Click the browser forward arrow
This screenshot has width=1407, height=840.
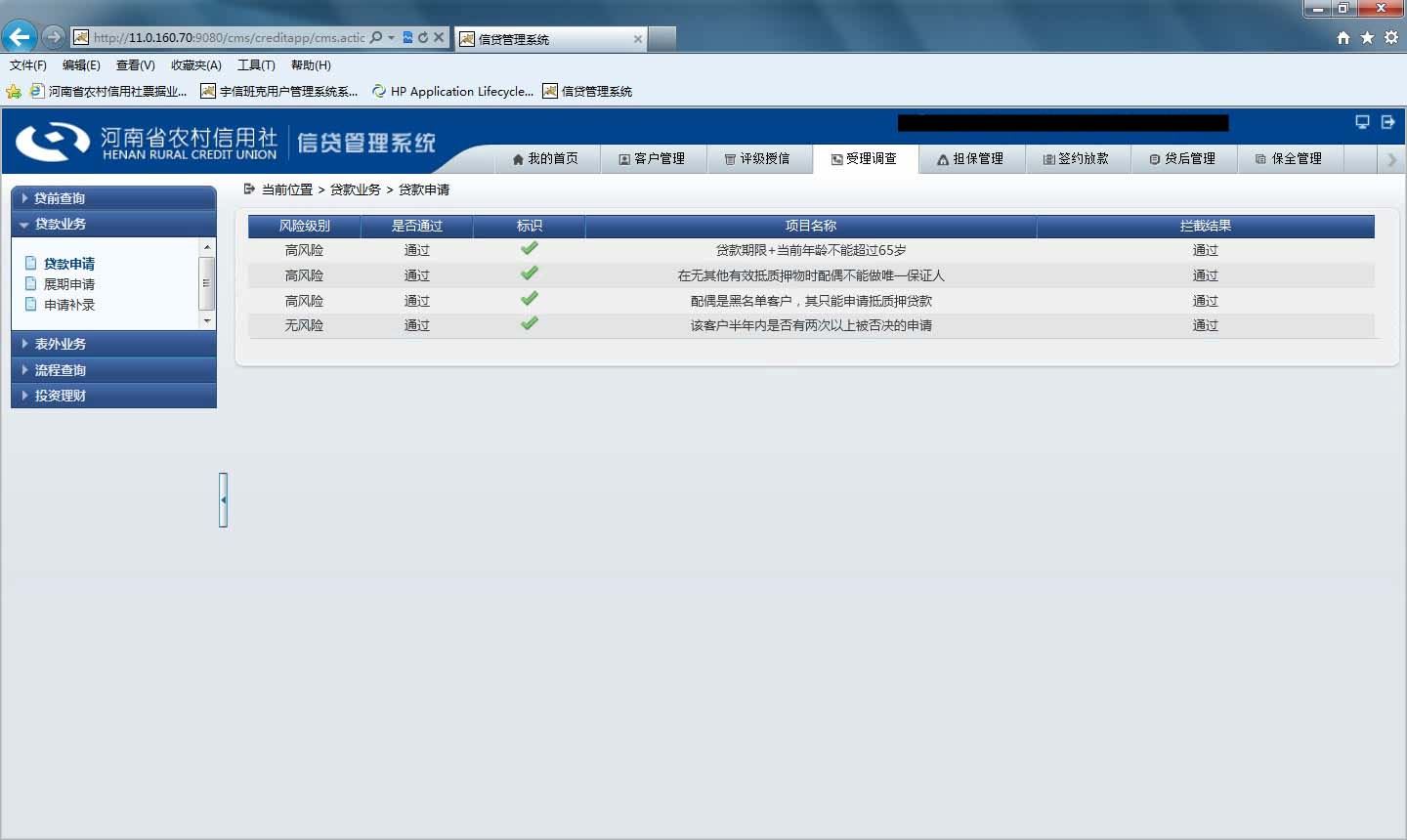tap(53, 37)
